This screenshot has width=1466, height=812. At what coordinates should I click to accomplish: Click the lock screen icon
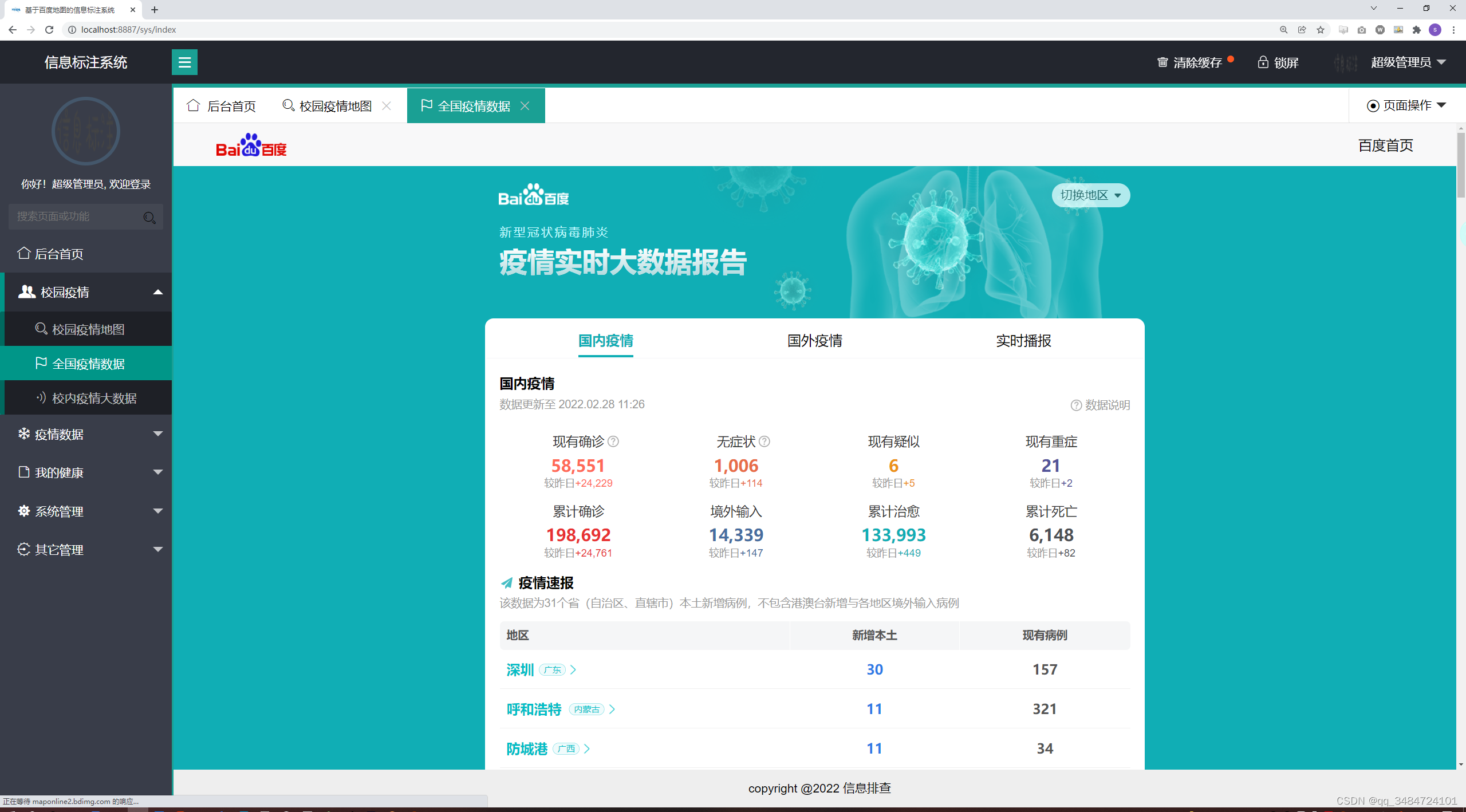pyautogui.click(x=1263, y=62)
